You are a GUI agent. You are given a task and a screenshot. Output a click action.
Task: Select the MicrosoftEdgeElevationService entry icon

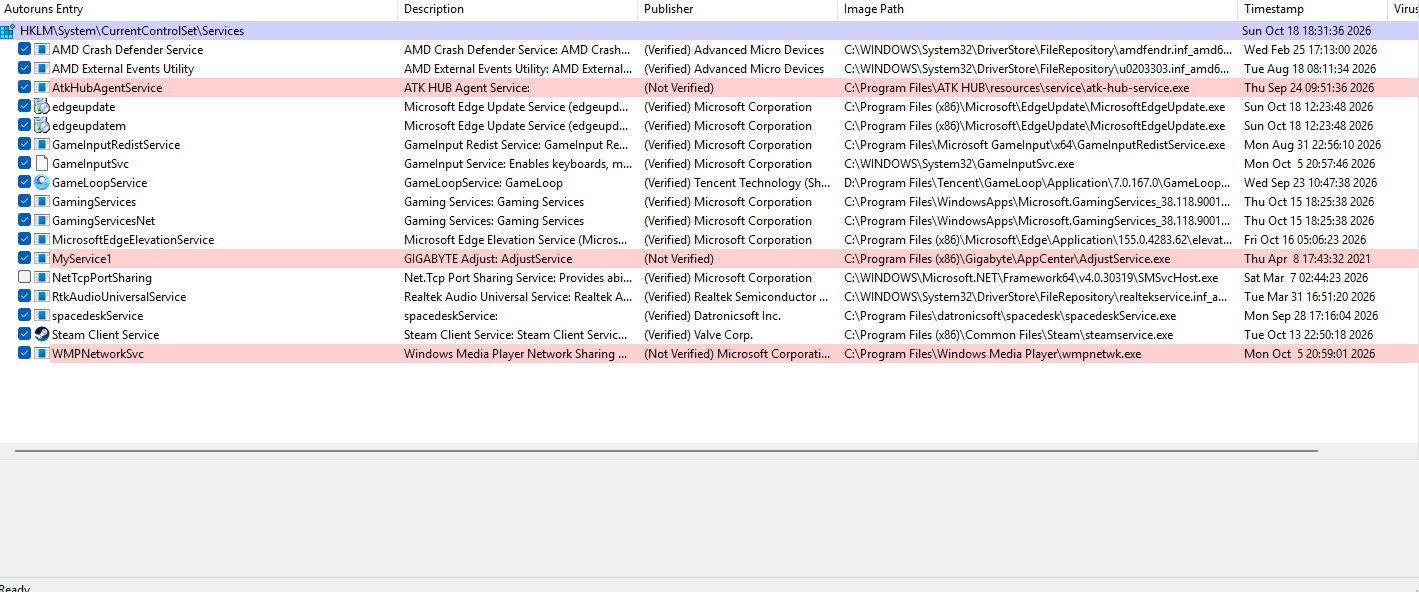(42, 240)
